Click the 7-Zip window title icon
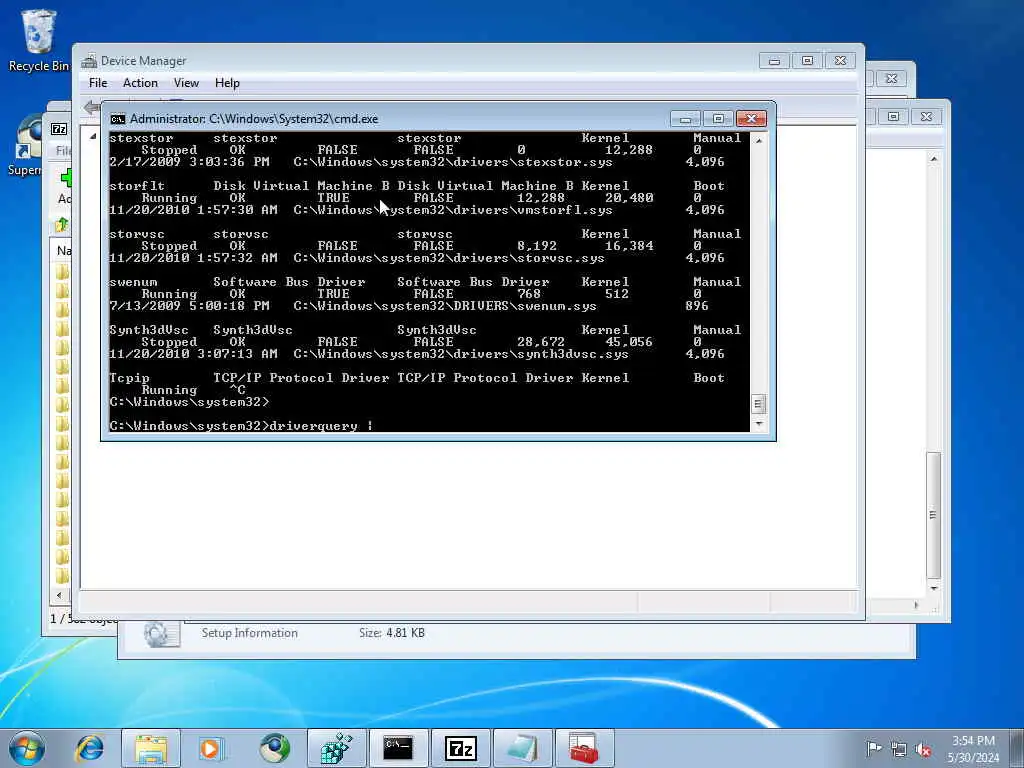The image size is (1024, 768). 59,129
